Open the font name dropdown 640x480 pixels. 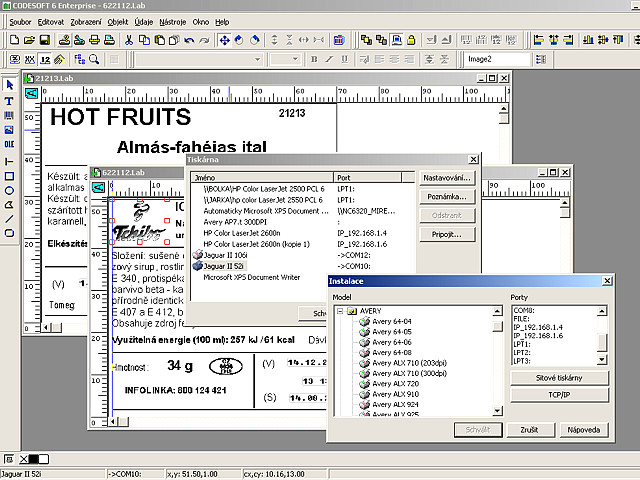(x=257, y=60)
